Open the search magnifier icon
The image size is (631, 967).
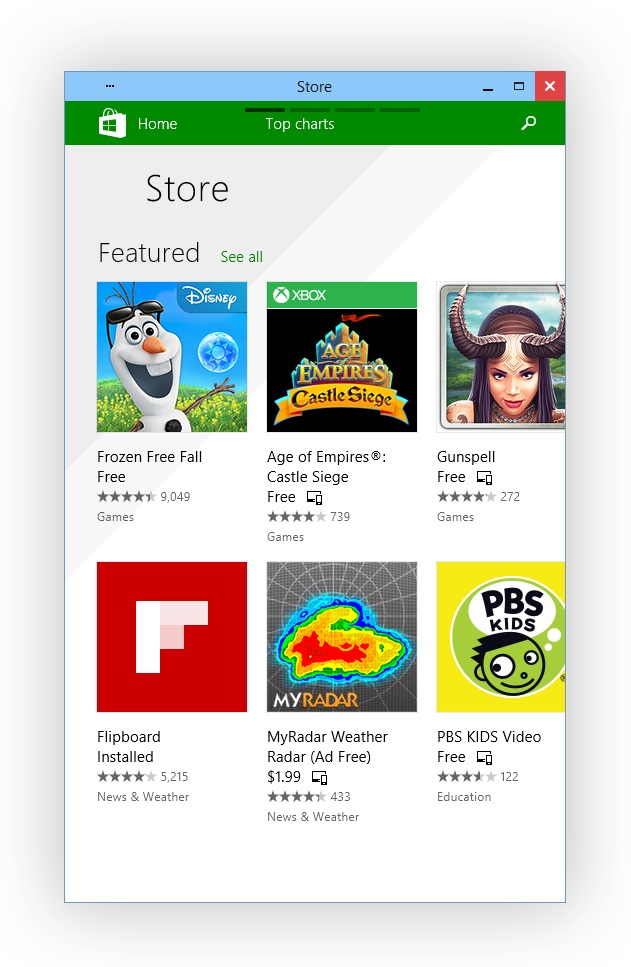coord(529,123)
